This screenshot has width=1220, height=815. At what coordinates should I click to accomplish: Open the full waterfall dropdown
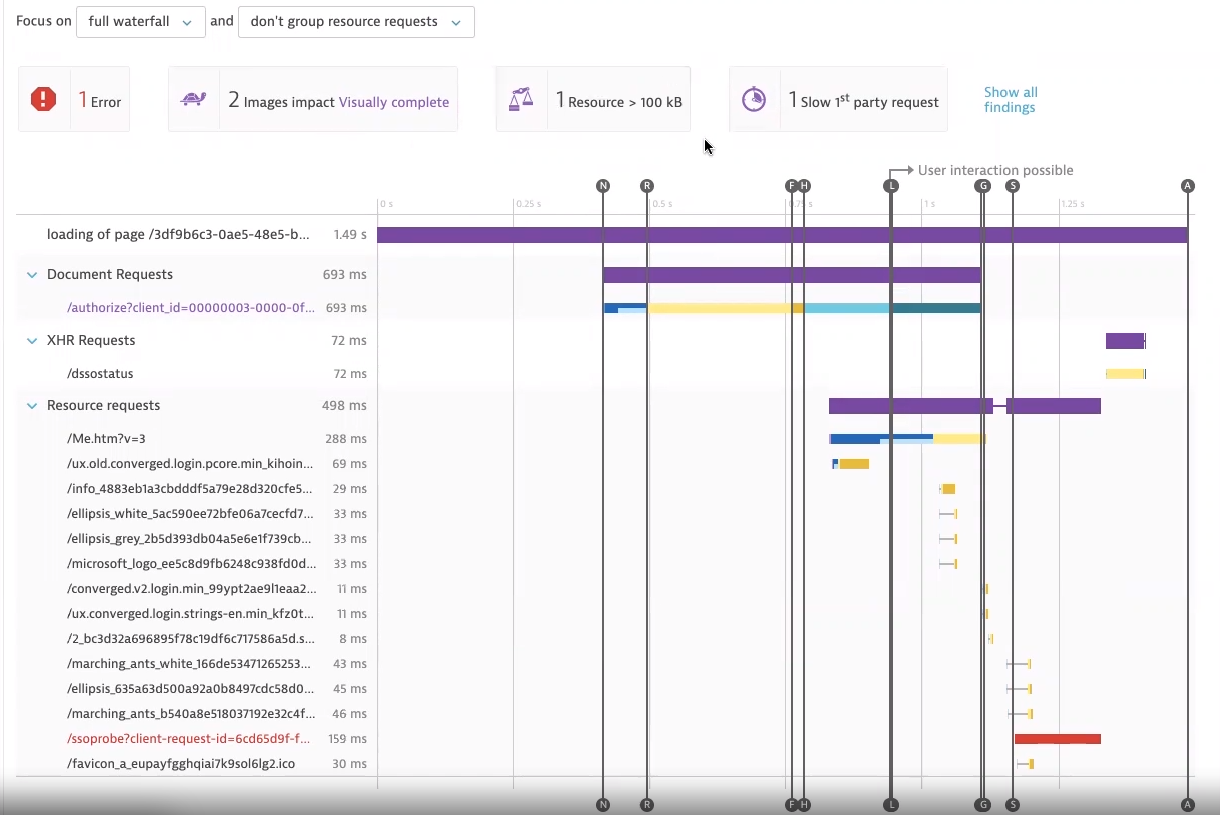[x=140, y=21]
